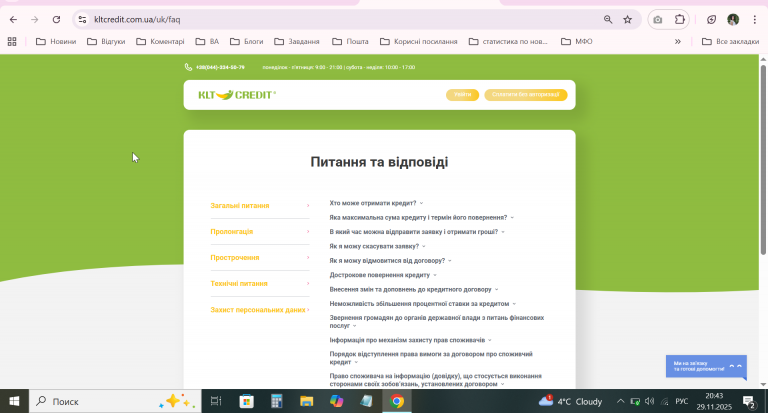Screen dimensions: 768x413
Task: Open the notification center icon
Action: click(749, 401)
